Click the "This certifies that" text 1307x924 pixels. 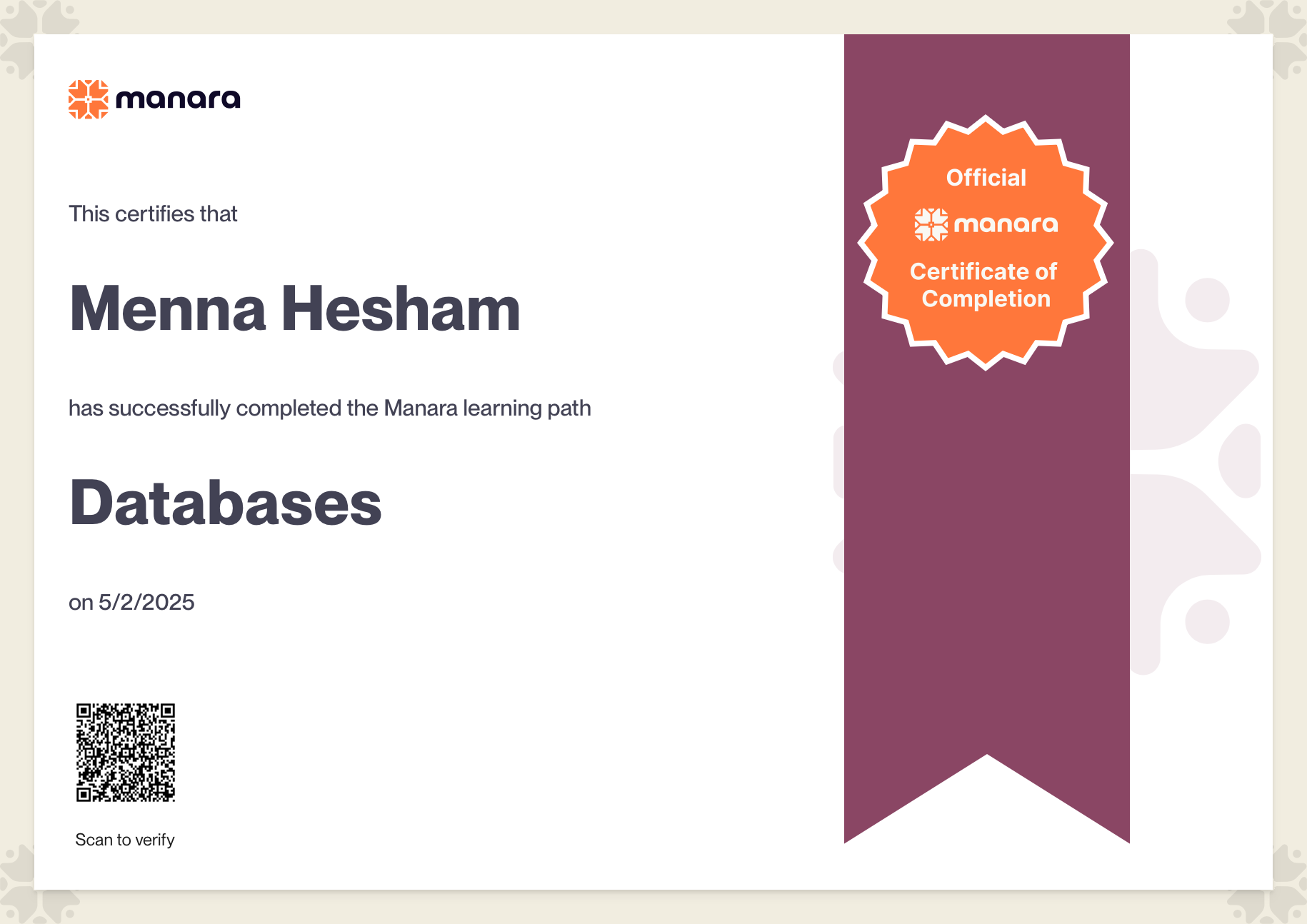pos(153,214)
